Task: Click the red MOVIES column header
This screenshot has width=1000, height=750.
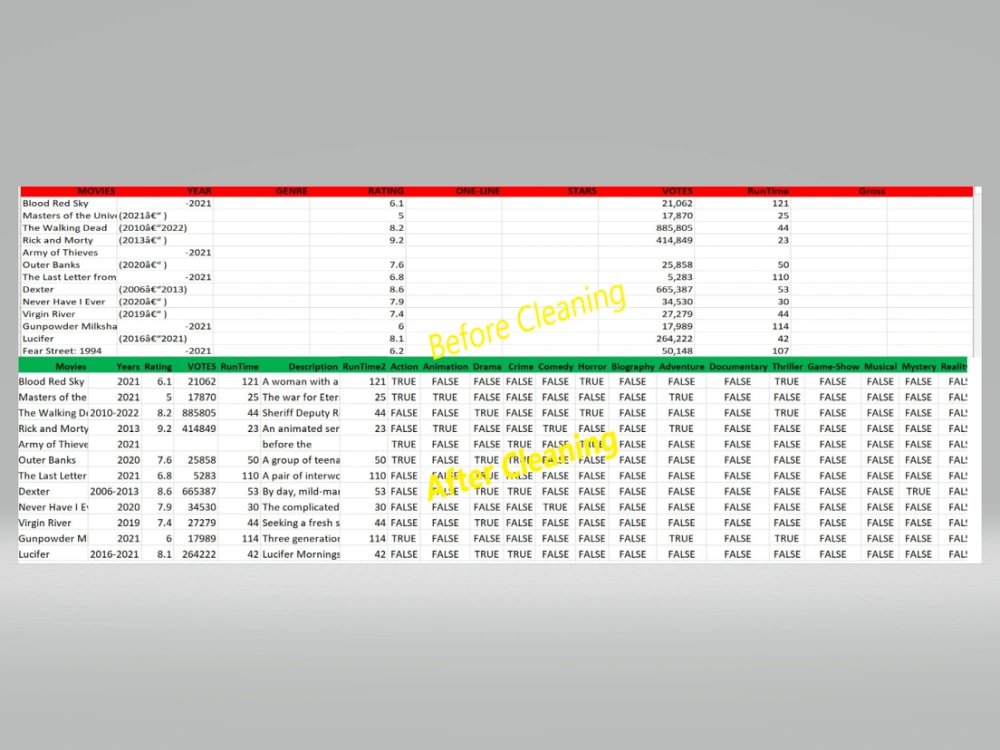Action: coord(96,191)
